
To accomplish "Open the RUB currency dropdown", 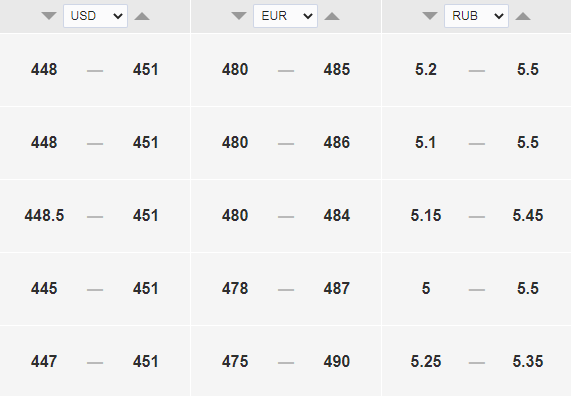I will pos(476,16).
